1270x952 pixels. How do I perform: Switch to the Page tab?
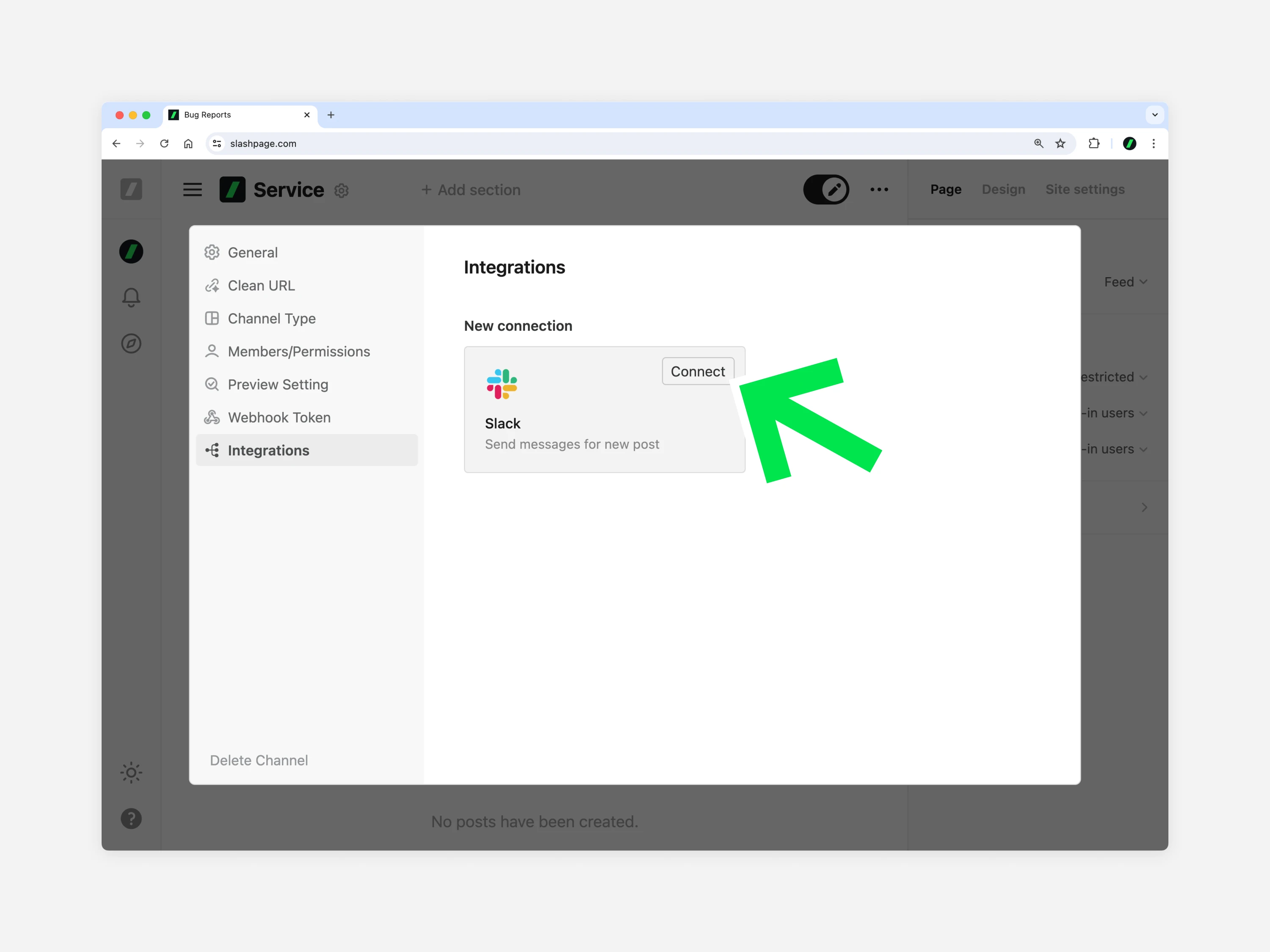[946, 190]
